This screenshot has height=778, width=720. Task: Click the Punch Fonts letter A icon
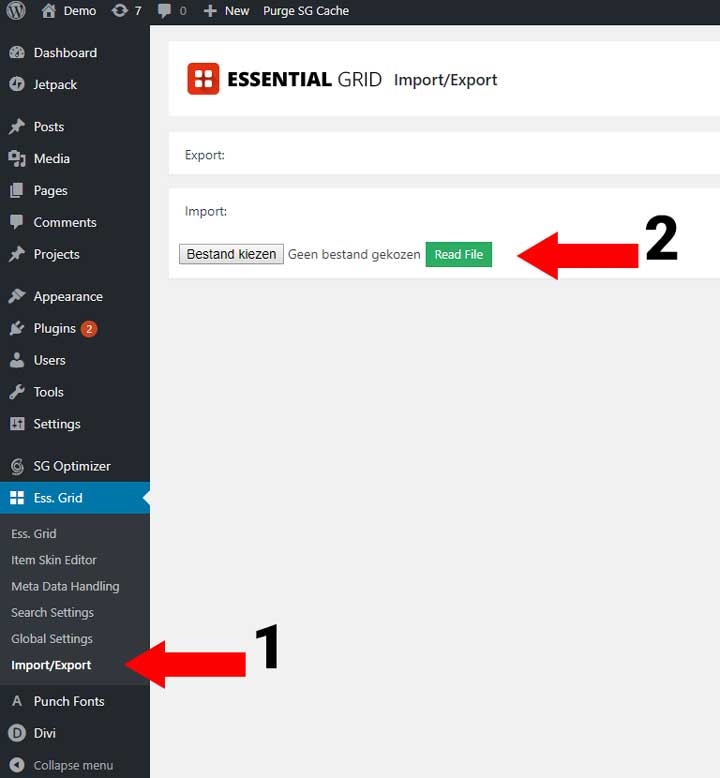coord(17,701)
